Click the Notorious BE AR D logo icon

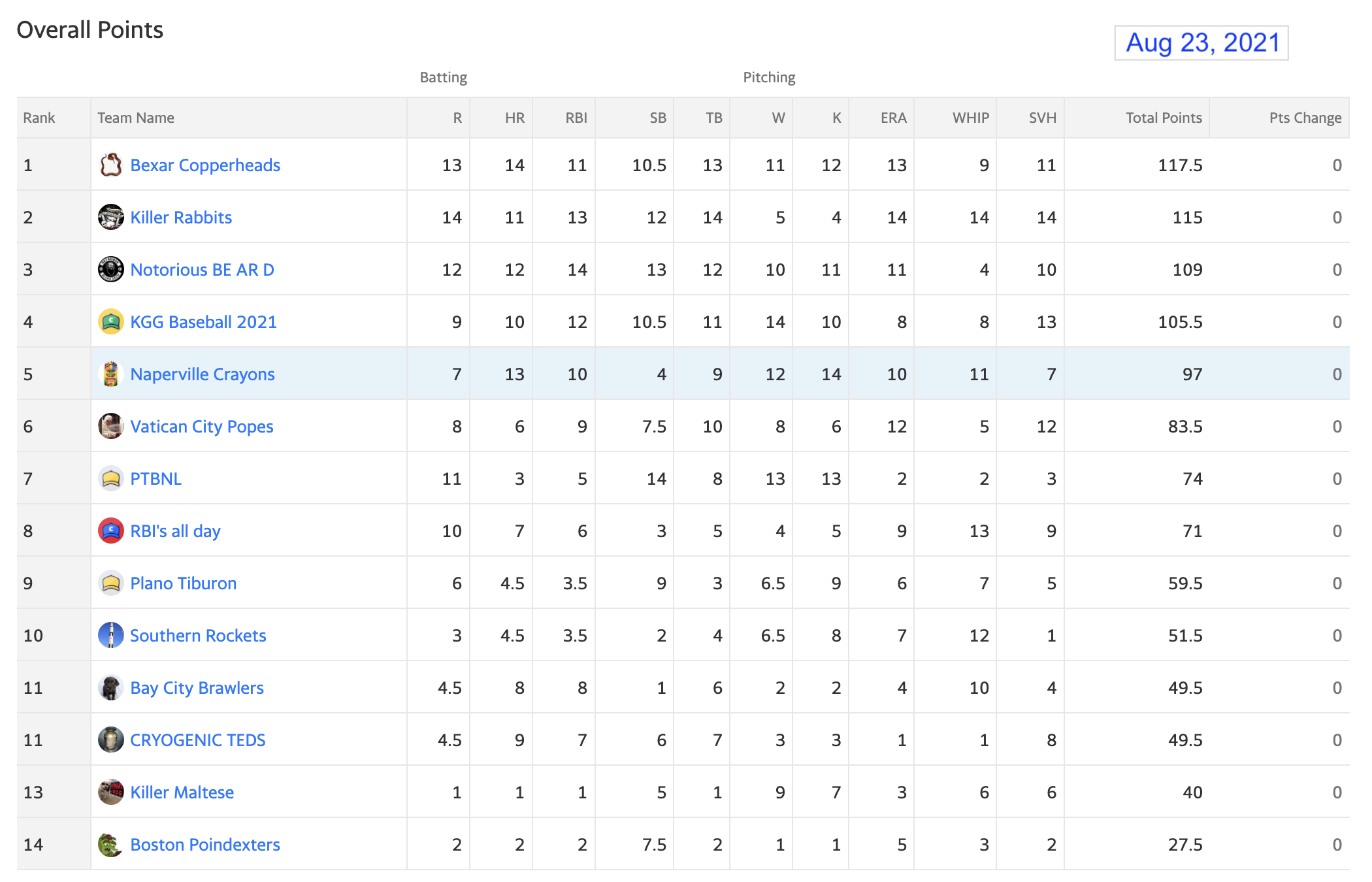click(110, 269)
